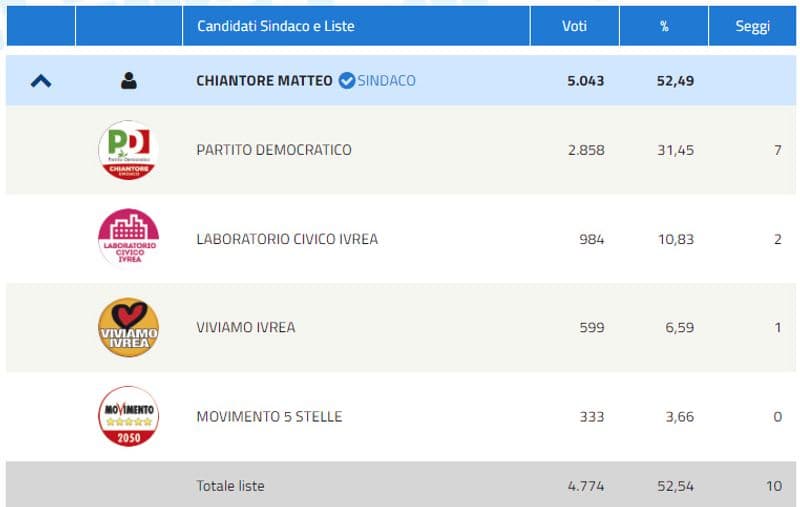Screen dimensions: 800x507
Task: Select the percentage column header
Action: point(664,26)
